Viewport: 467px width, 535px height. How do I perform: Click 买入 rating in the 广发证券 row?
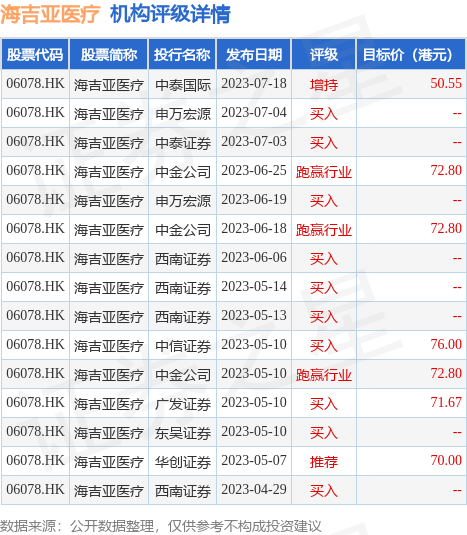tap(324, 404)
